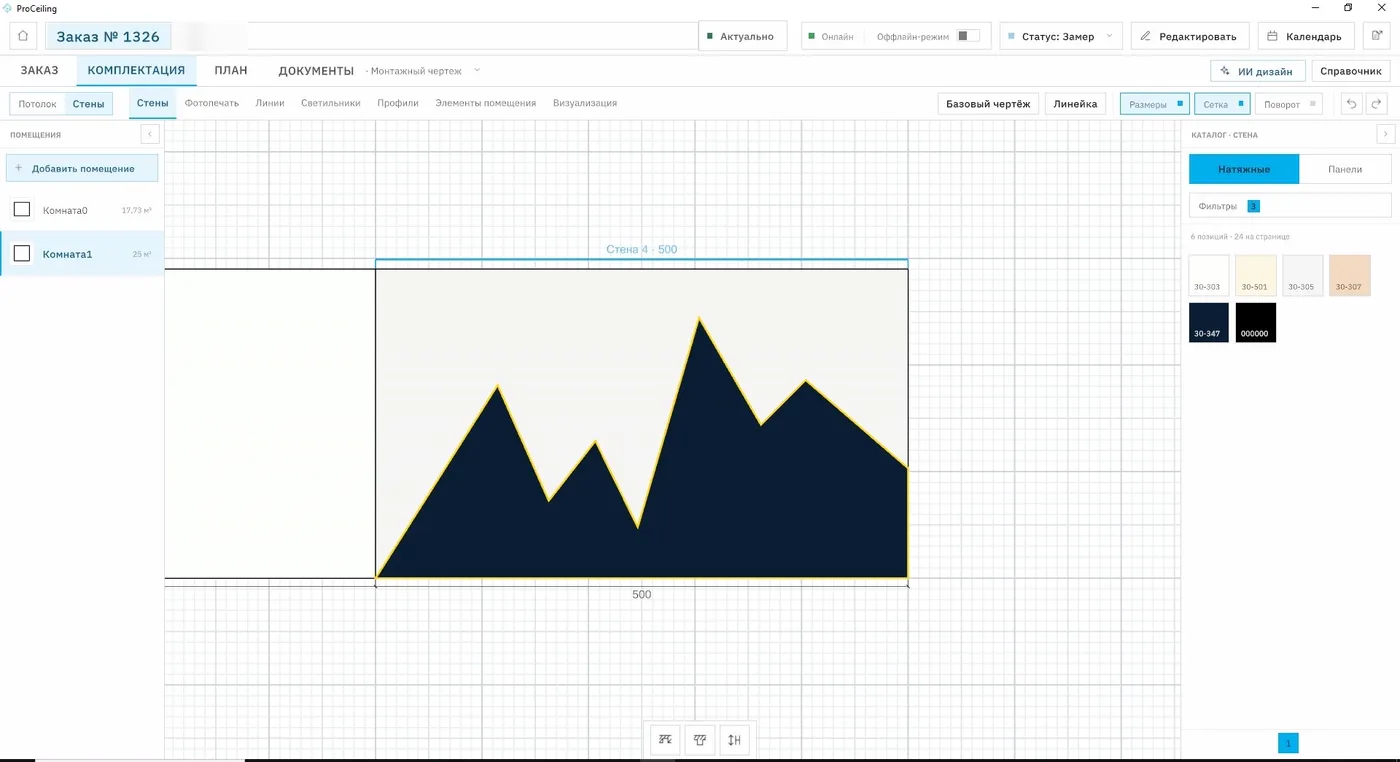Click the undo arrow icon
Viewport: 1400px width, 762px height.
(x=1352, y=104)
